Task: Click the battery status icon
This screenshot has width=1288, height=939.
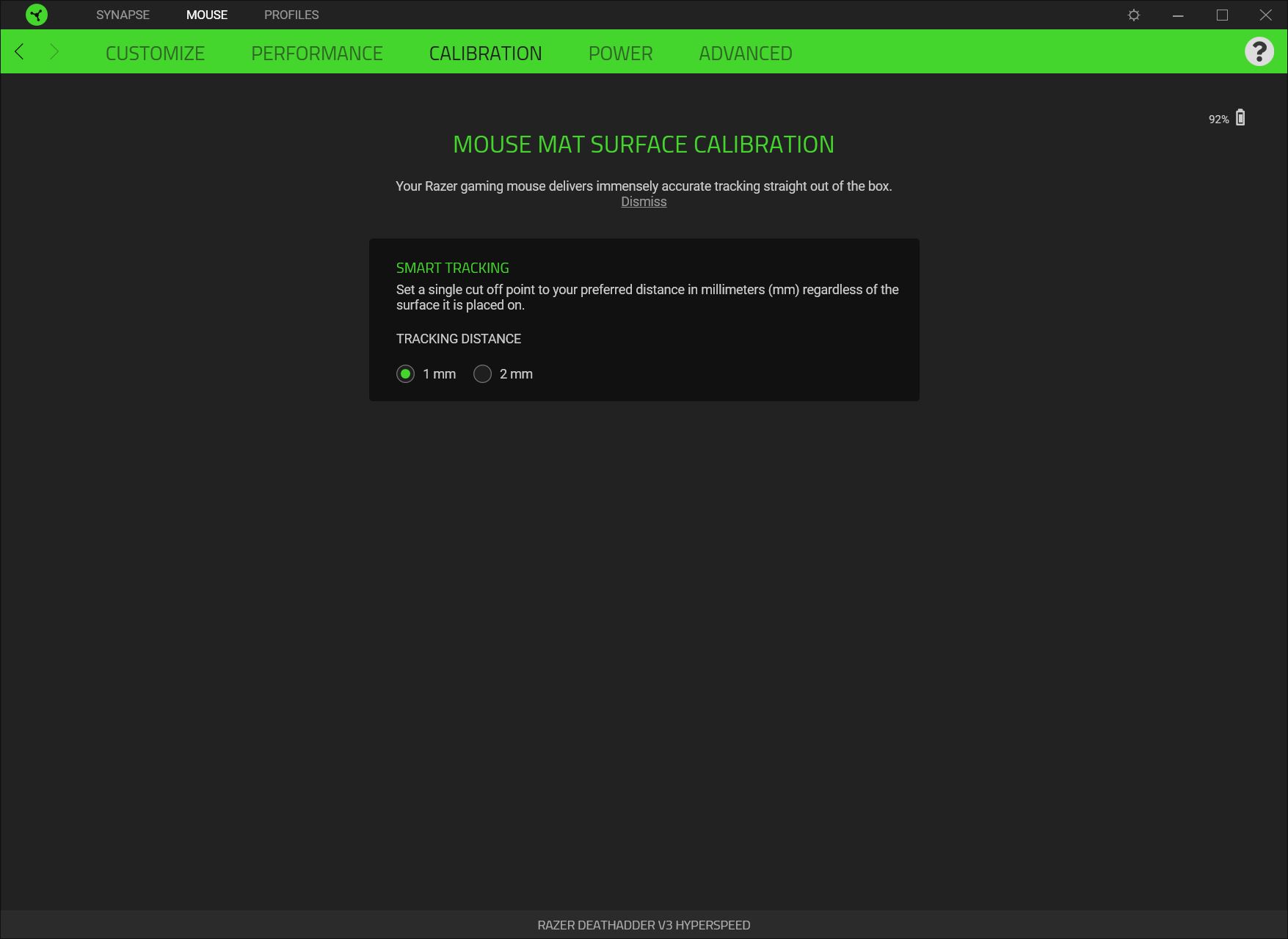Action: 1240,117
